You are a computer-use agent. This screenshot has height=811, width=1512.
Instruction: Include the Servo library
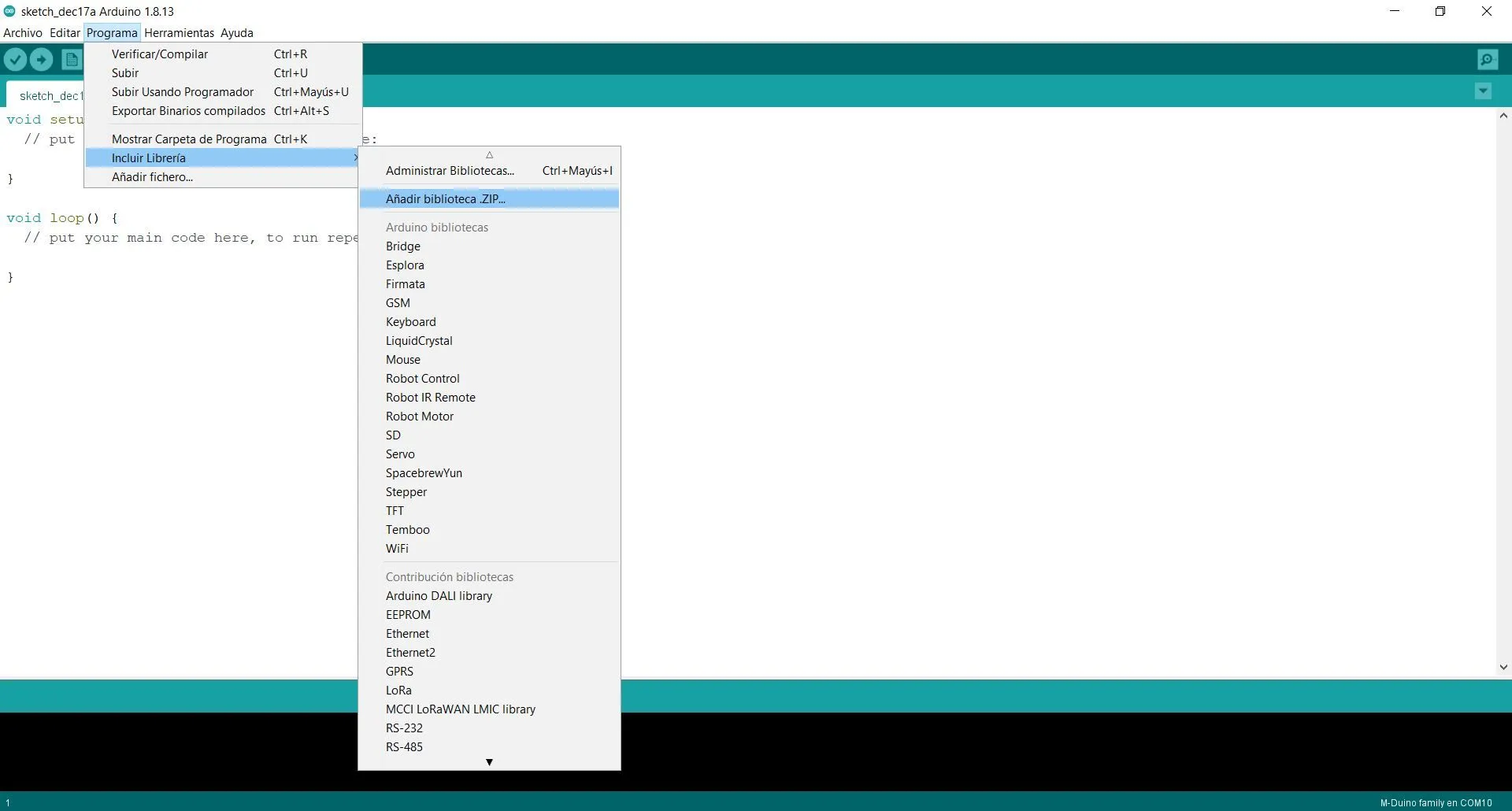[x=489, y=454]
